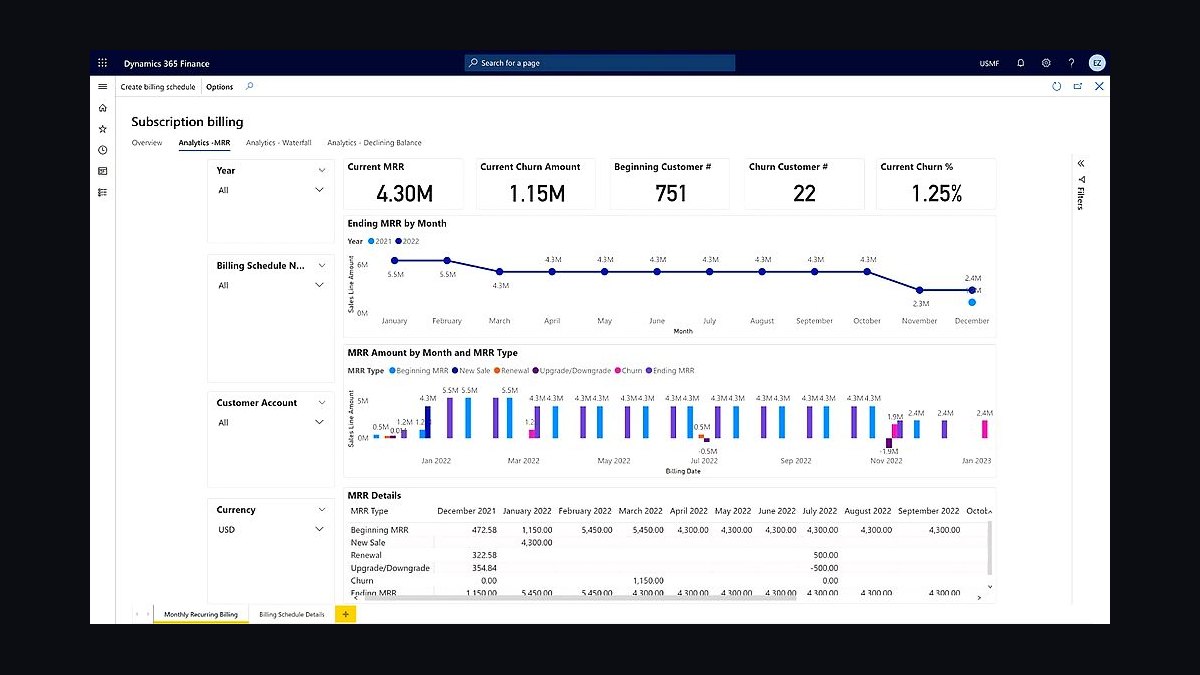
Task: Click the Search for a page field
Action: pos(600,63)
